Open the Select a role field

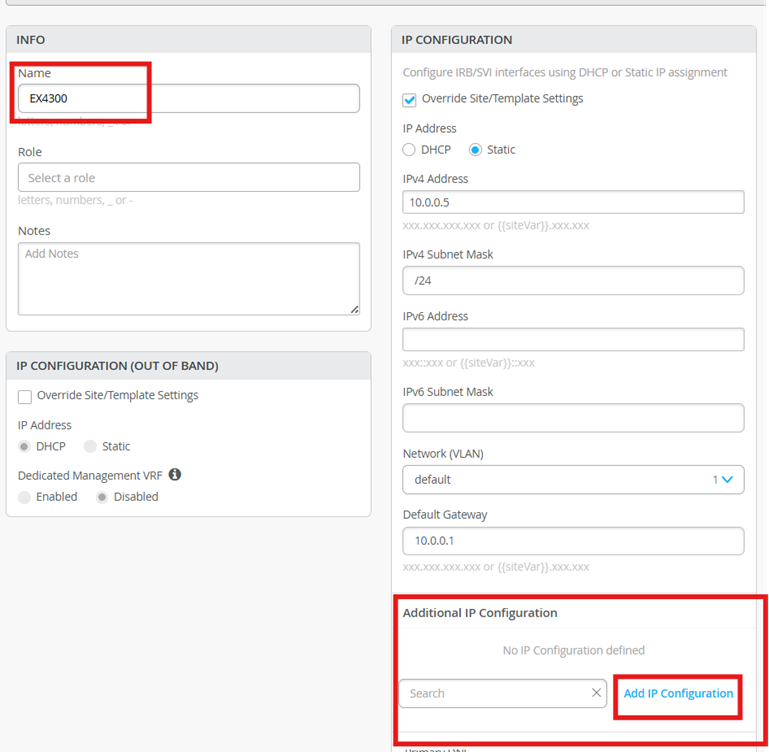[x=188, y=178]
